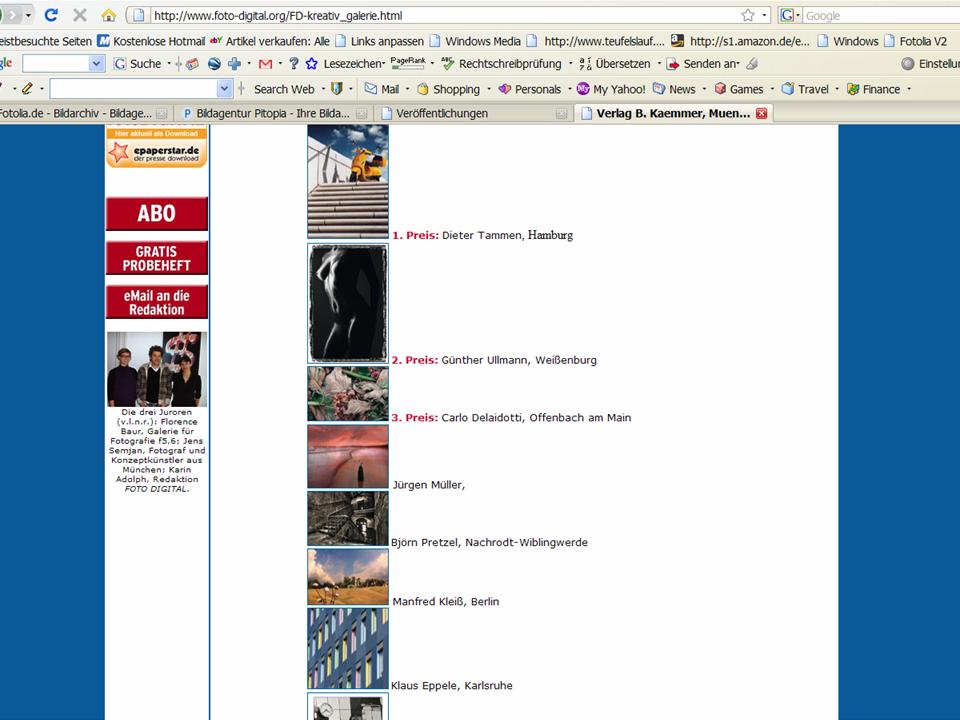Go to home page via house icon
The height and width of the screenshot is (720, 960).
tap(109, 15)
